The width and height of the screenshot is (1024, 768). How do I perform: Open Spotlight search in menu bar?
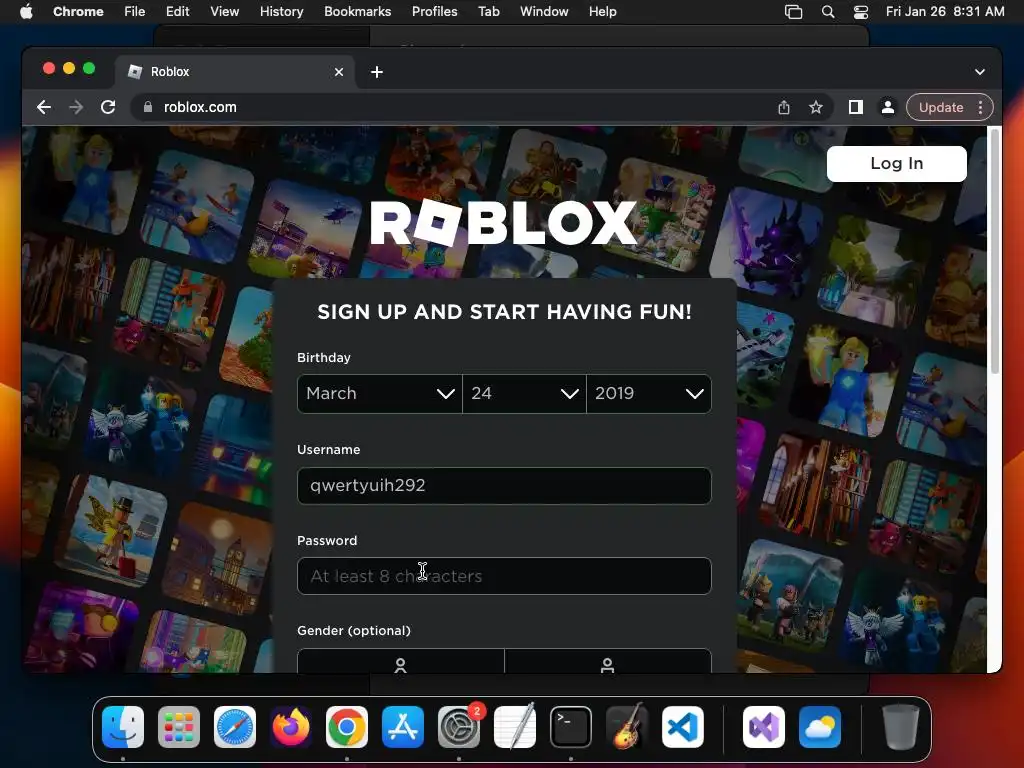coord(828,12)
